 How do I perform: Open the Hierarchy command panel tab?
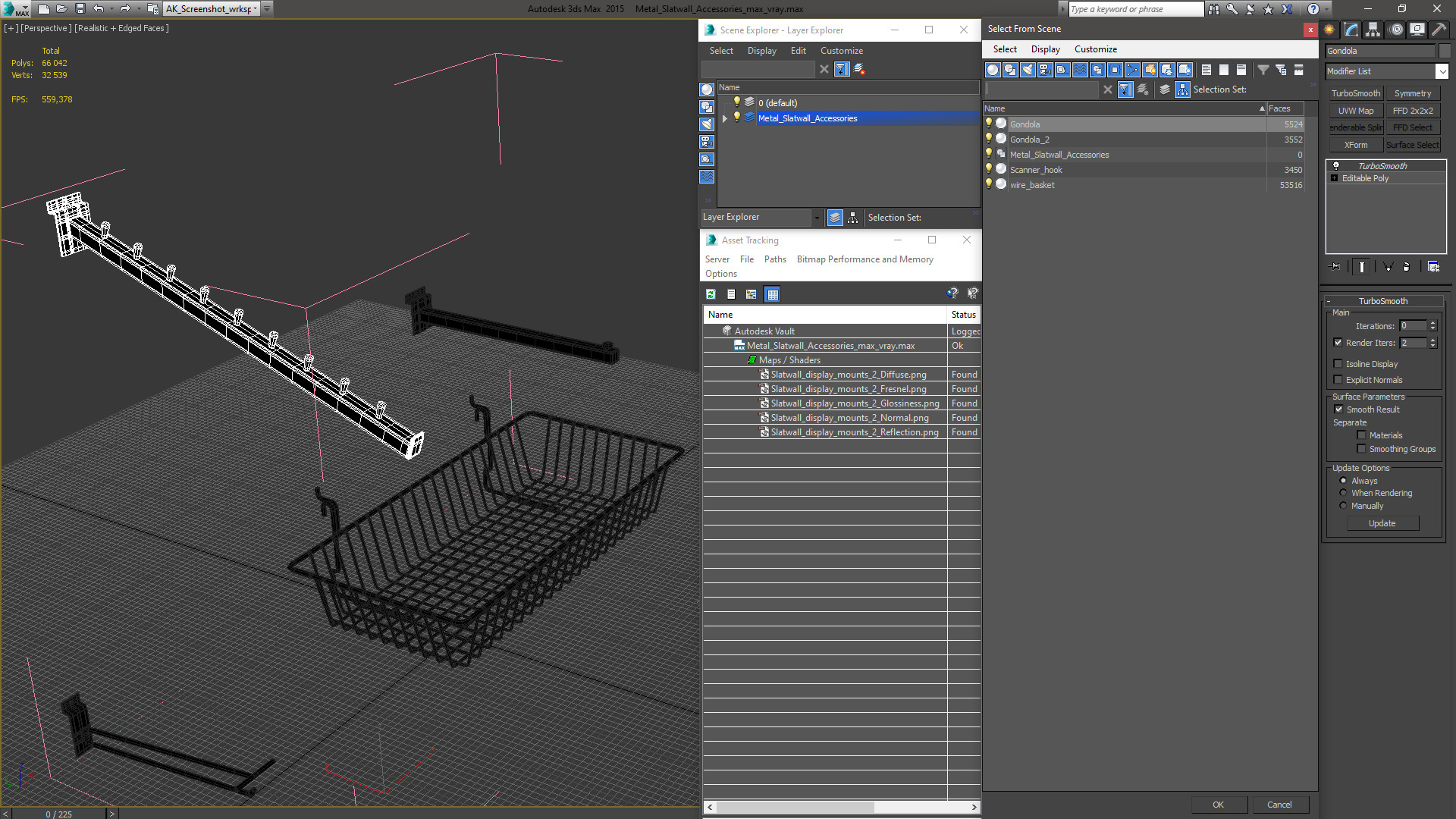click(1373, 30)
